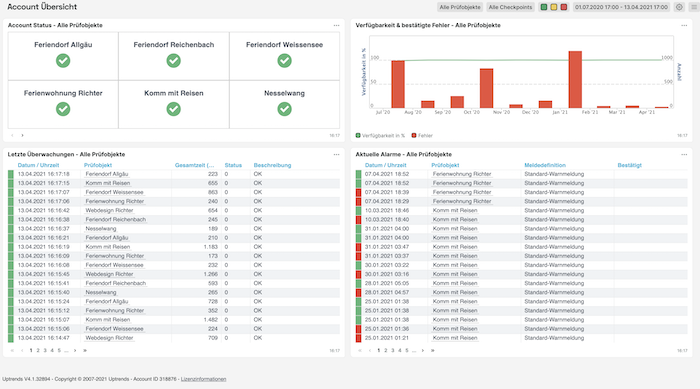Open options menu of Account Status tile
Screen dimensions: 700x389
point(336,25)
